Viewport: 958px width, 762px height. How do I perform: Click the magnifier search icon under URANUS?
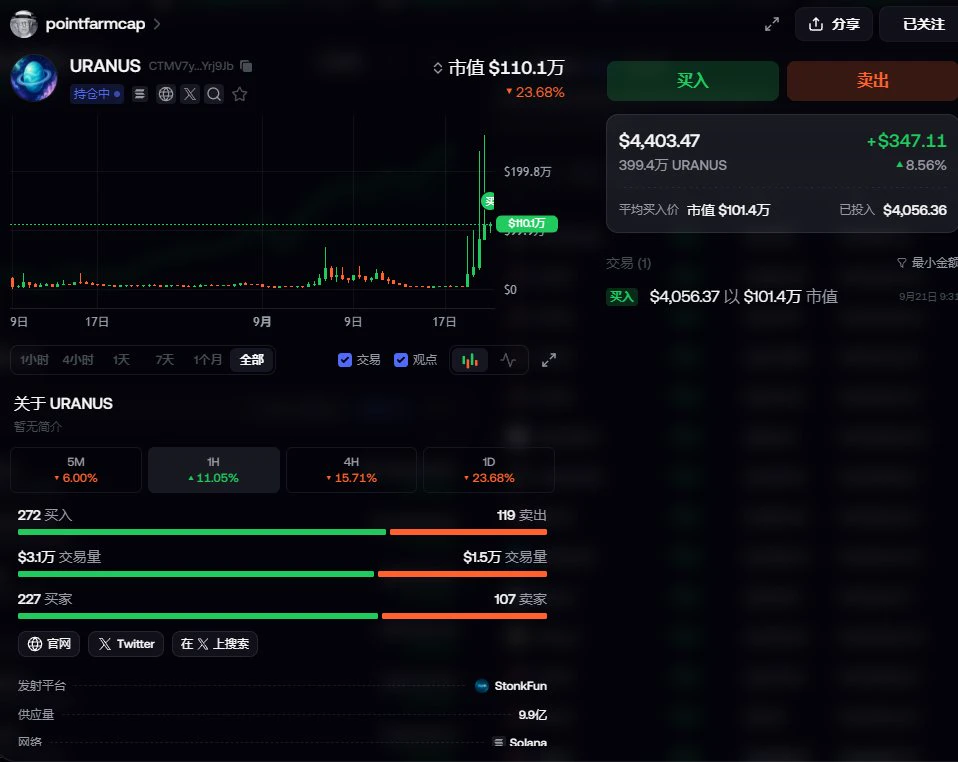click(x=214, y=94)
